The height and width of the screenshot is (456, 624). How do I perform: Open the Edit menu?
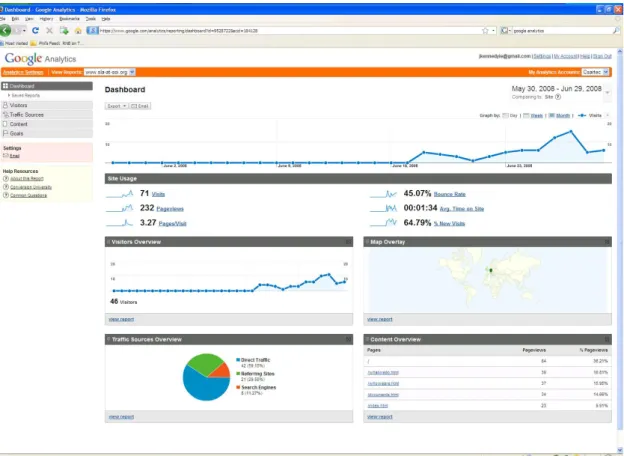[15, 19]
